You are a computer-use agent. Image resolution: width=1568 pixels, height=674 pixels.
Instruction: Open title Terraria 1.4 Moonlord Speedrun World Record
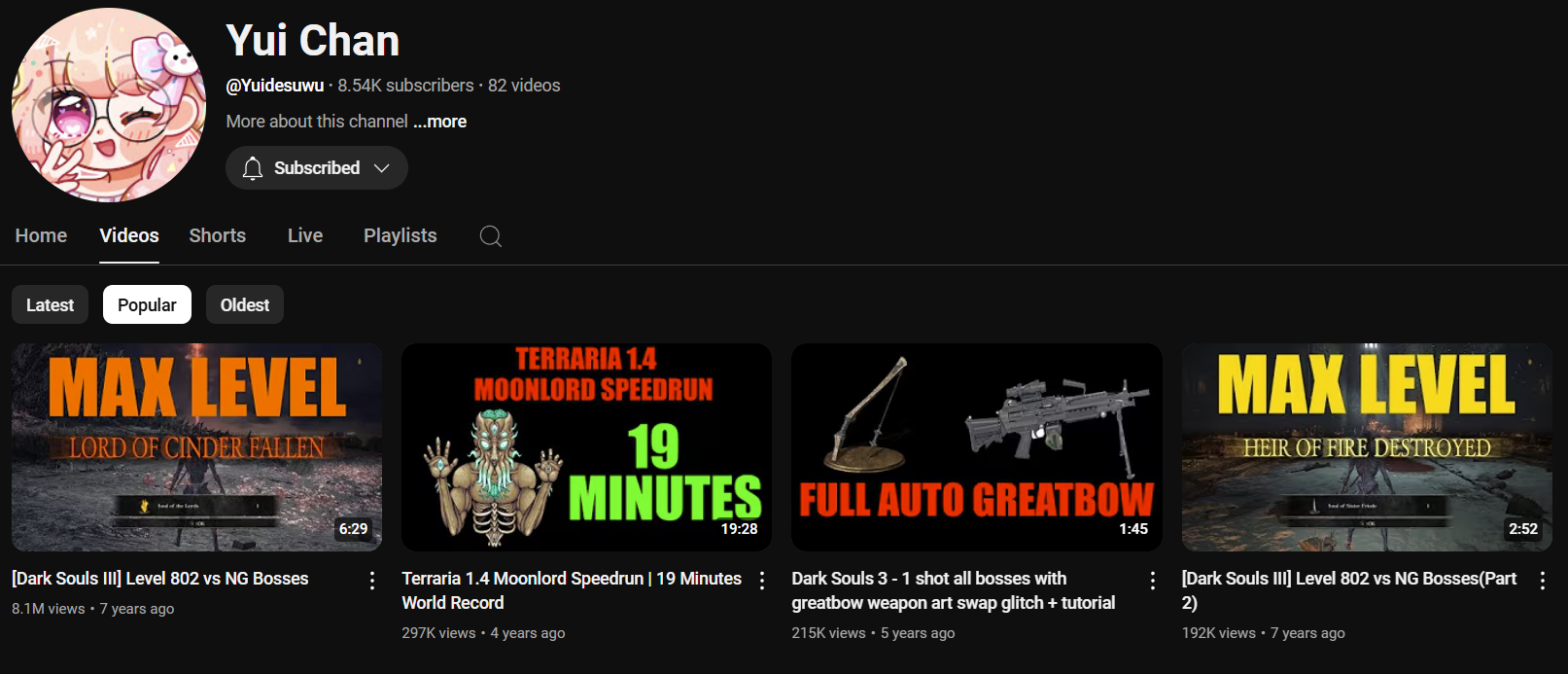click(x=572, y=590)
